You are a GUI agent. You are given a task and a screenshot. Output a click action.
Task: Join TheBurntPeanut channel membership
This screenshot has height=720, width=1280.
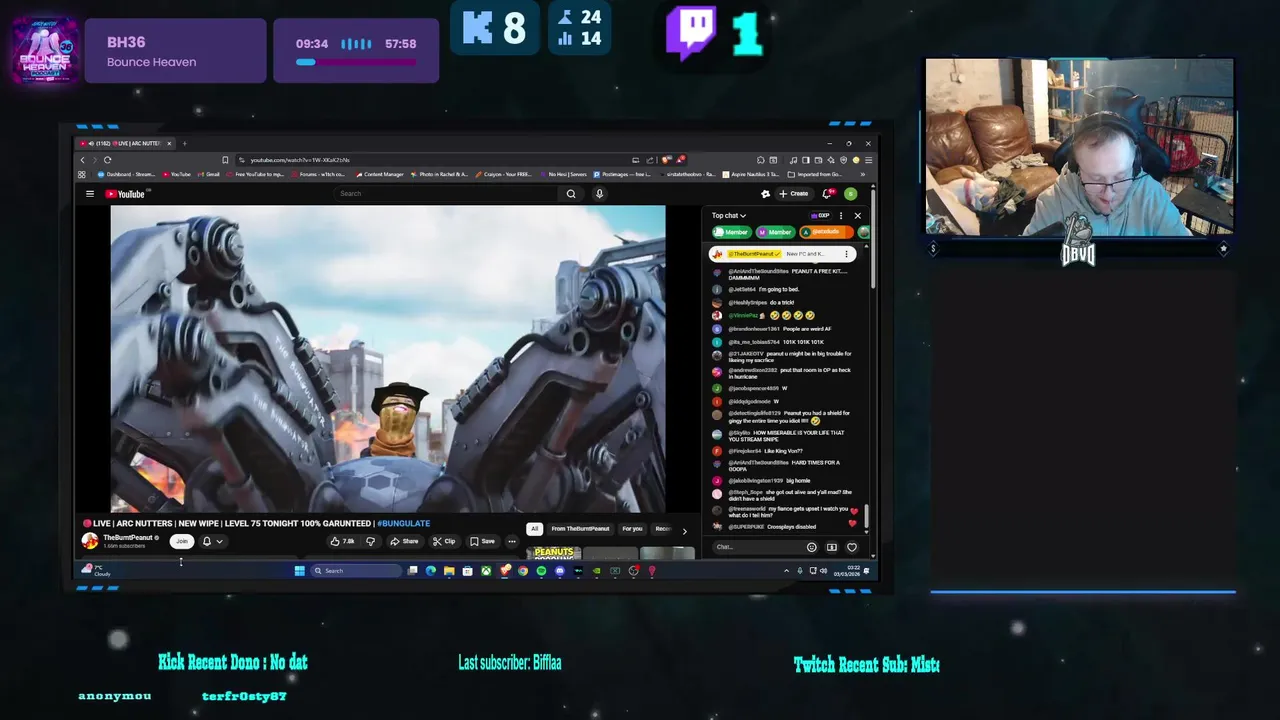(181, 541)
